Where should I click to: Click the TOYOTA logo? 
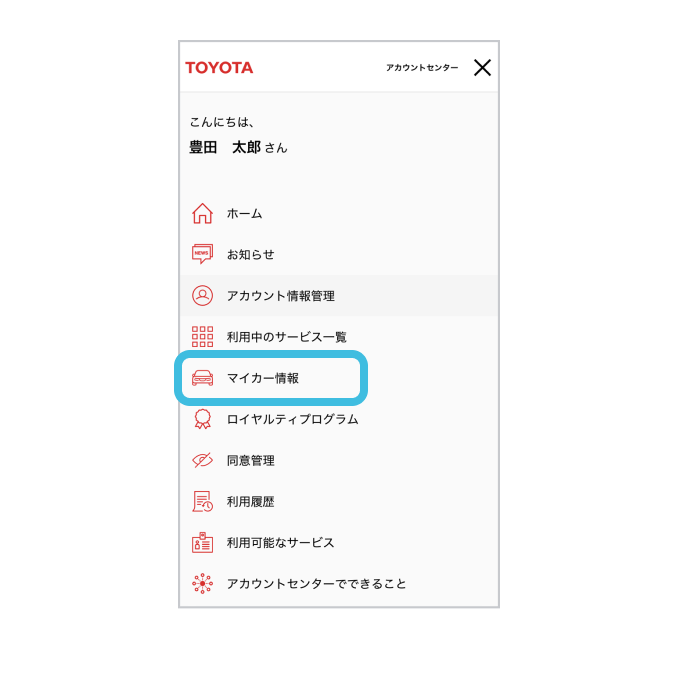[219, 68]
